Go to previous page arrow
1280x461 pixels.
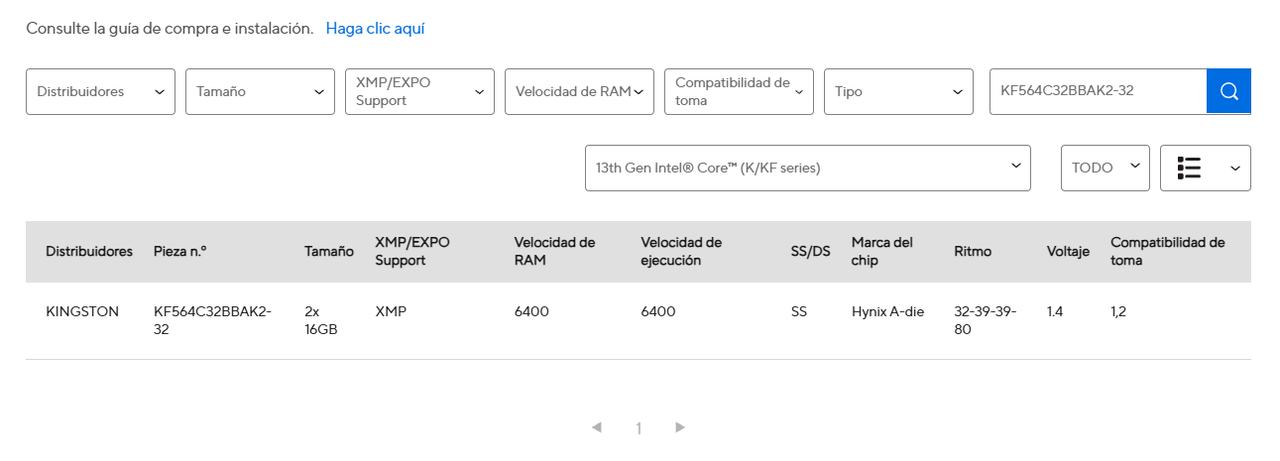pos(597,427)
